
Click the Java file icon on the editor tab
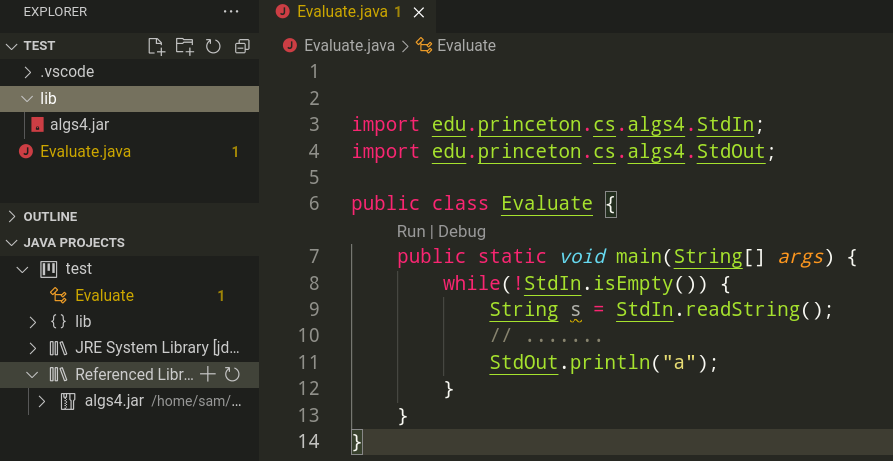pos(282,12)
